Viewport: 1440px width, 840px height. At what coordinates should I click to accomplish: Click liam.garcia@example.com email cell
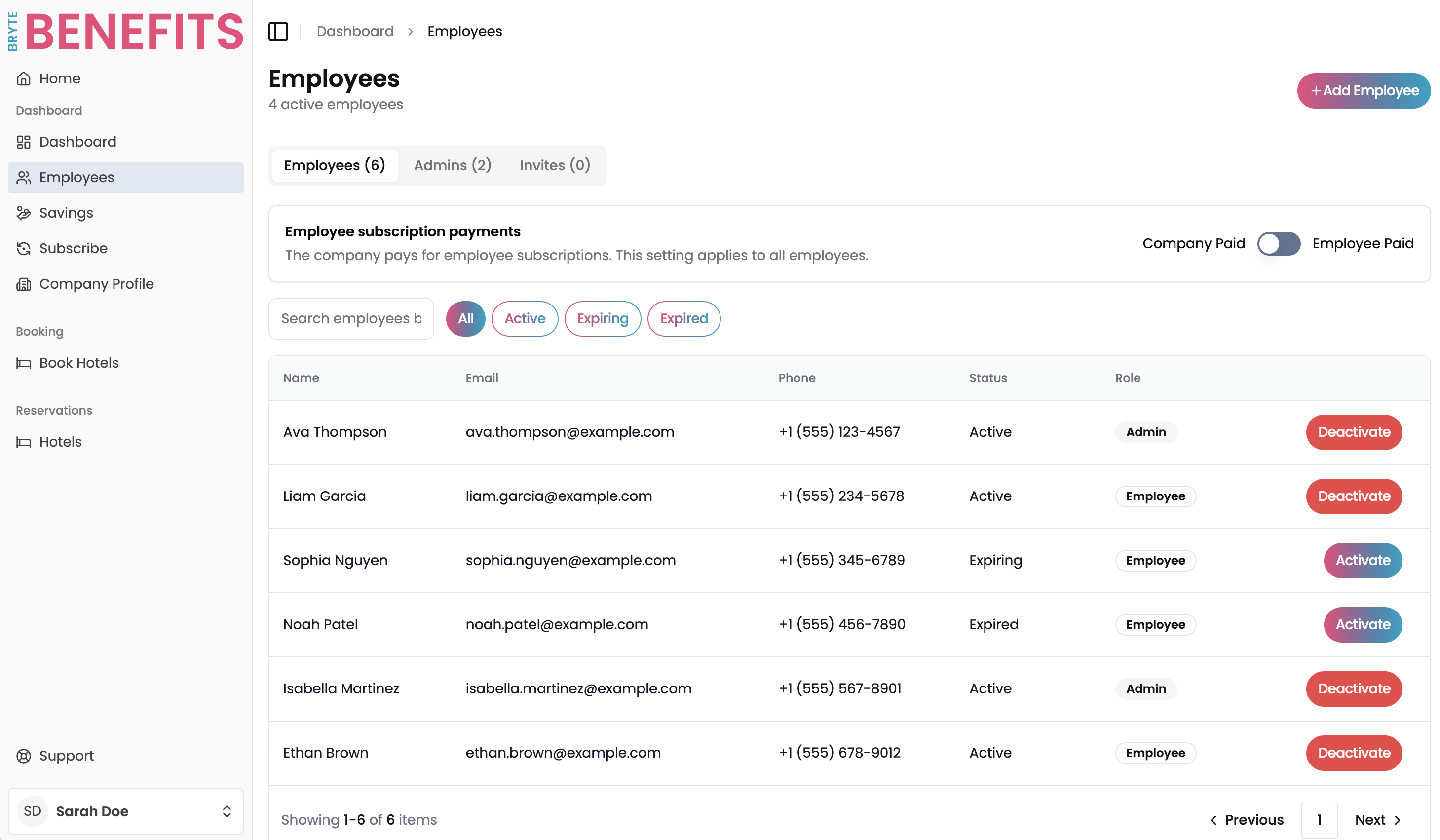tap(559, 496)
